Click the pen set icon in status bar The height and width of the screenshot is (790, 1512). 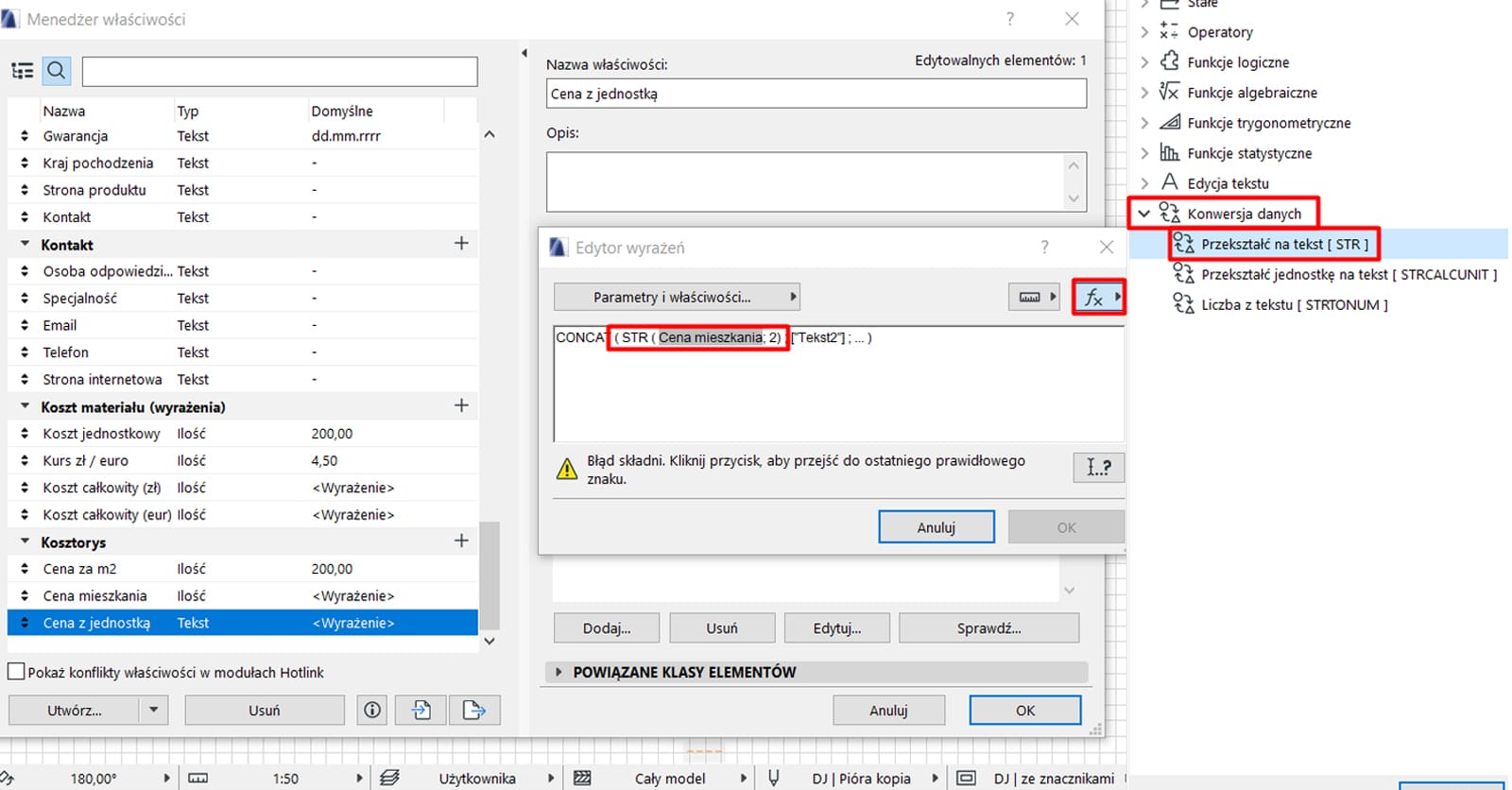click(774, 778)
